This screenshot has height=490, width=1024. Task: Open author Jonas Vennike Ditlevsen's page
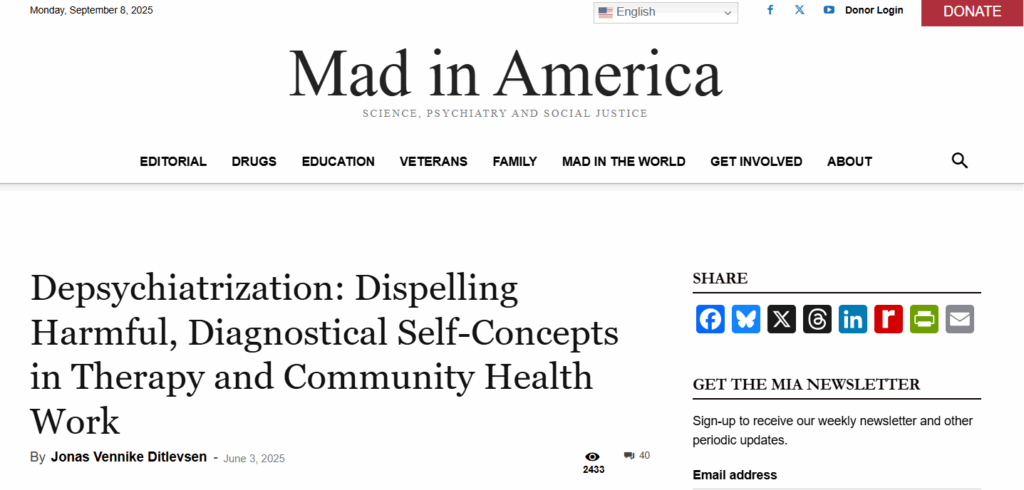[129, 457]
